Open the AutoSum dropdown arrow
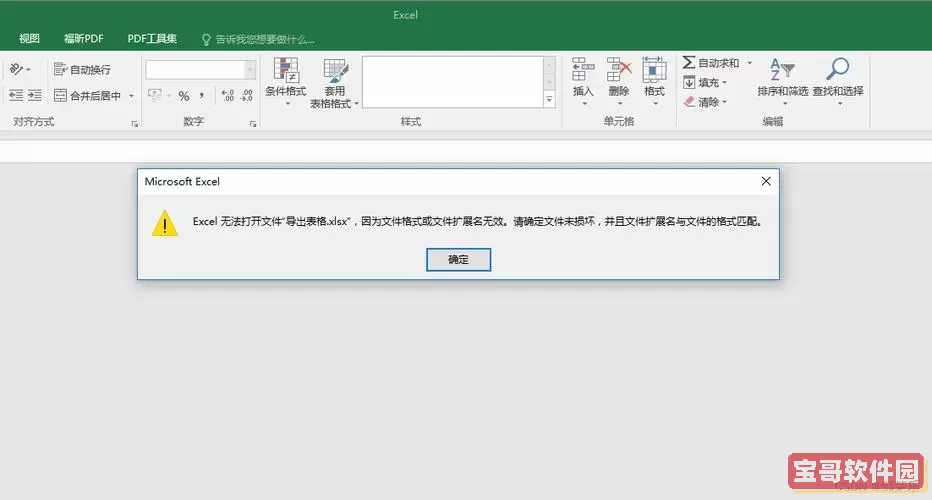This screenshot has width=932, height=500. 750,62
